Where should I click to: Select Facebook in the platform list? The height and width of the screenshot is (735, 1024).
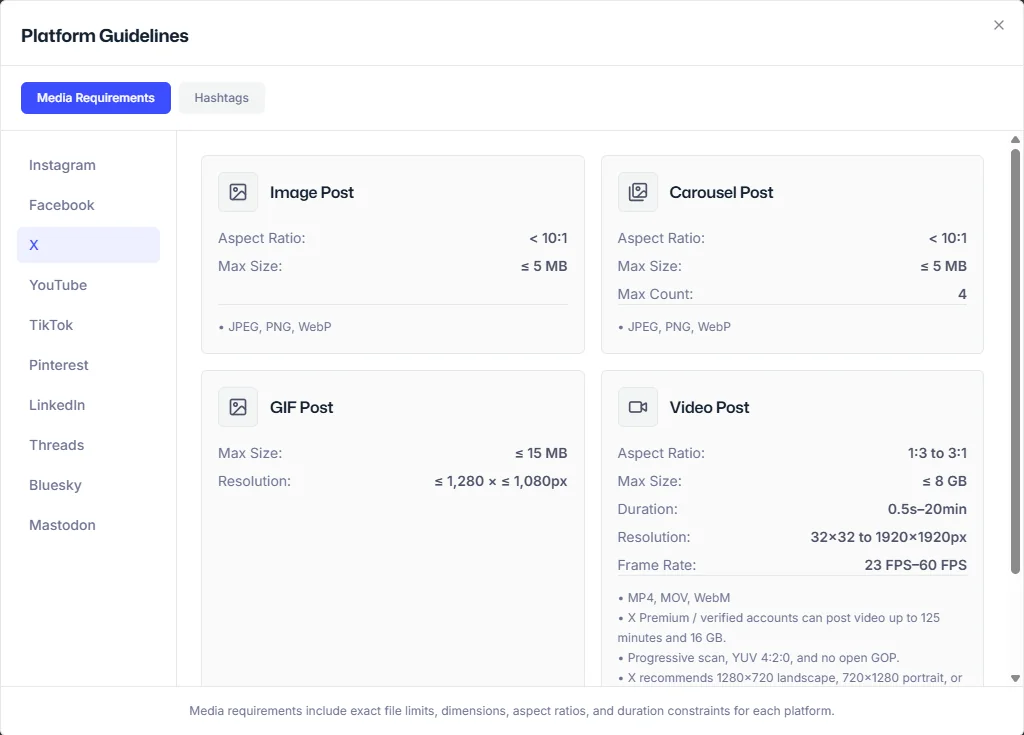click(88, 205)
